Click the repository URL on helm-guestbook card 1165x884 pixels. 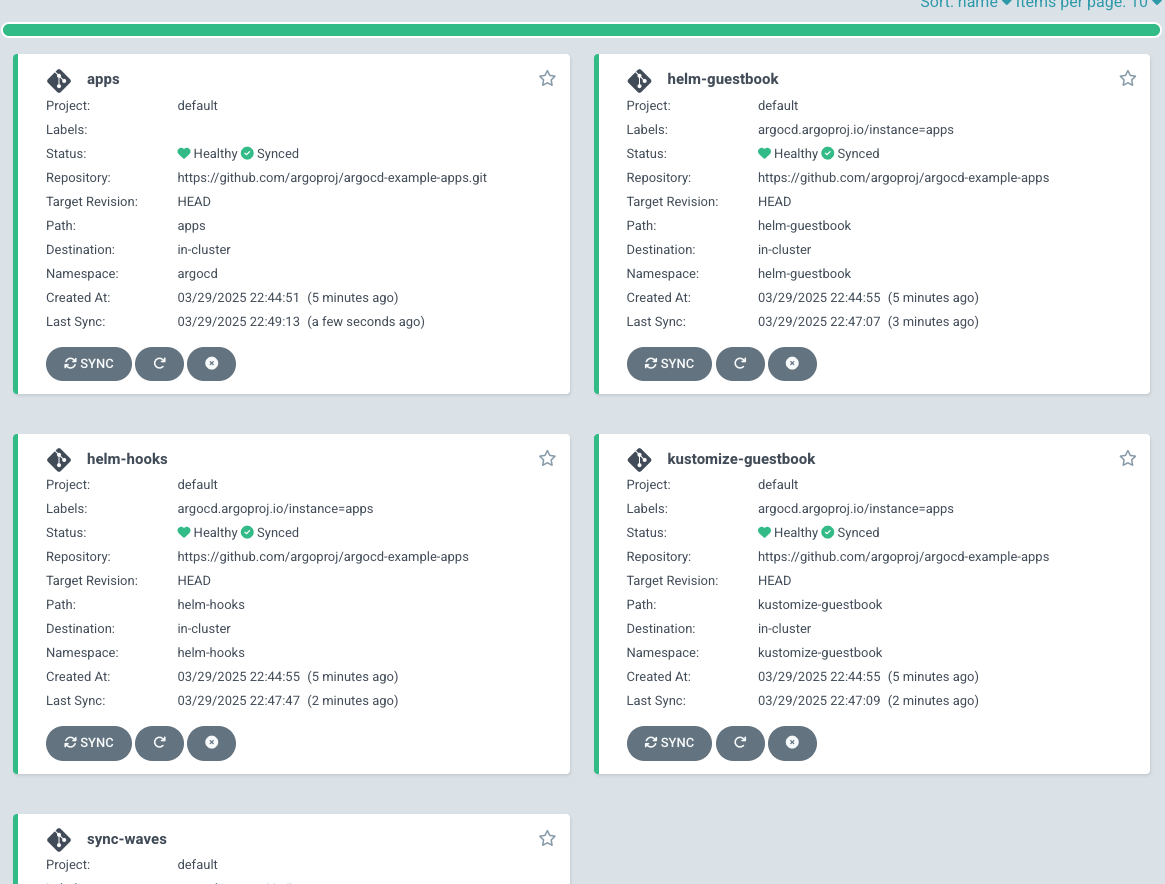coord(903,178)
